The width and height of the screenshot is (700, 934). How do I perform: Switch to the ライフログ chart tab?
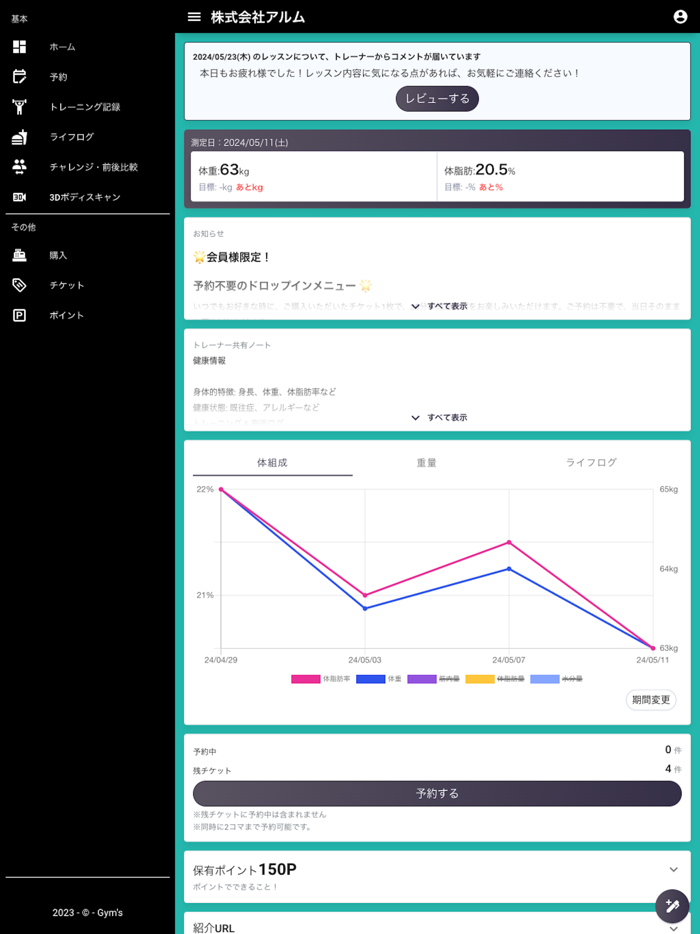pos(591,463)
